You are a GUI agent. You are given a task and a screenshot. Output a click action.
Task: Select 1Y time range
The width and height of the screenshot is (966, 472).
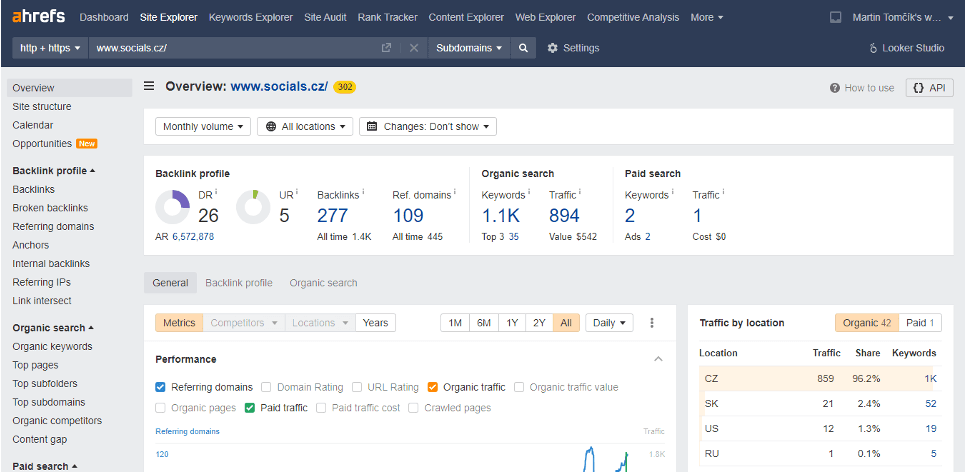point(512,322)
